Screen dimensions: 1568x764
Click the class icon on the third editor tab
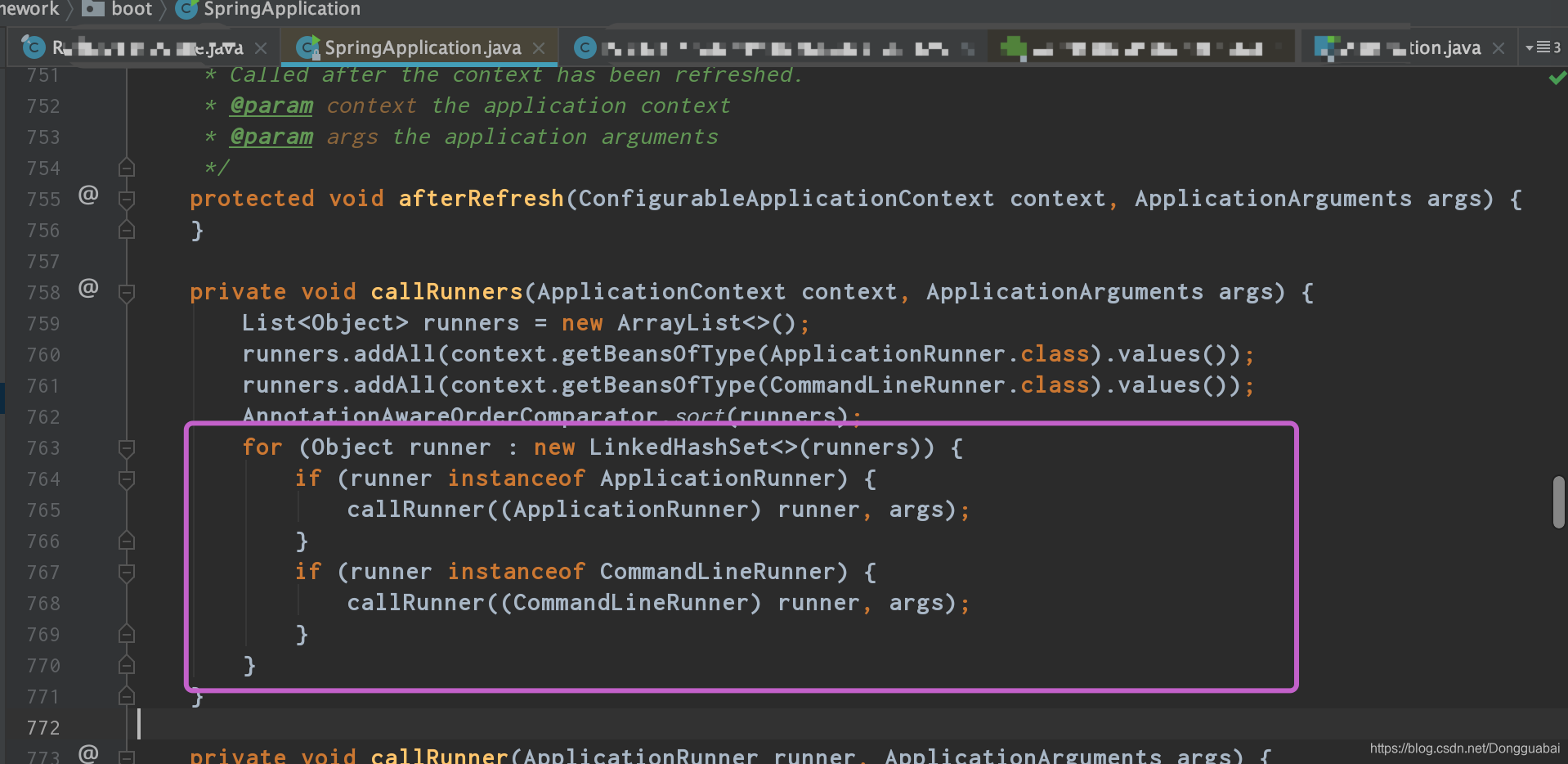[585, 47]
